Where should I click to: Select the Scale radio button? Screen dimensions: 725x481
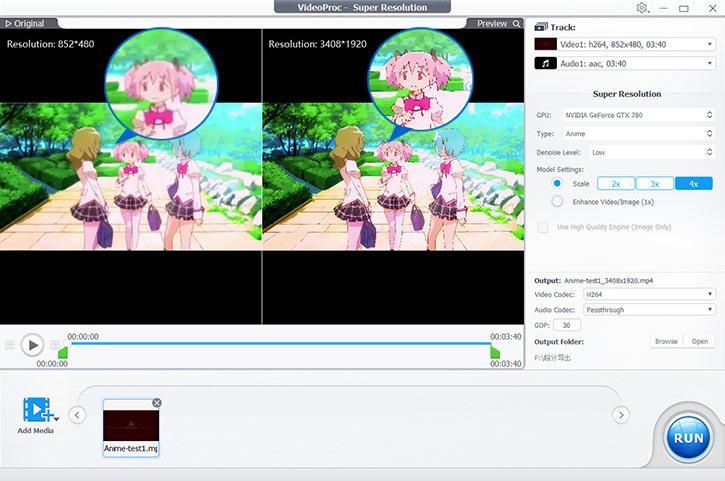point(557,184)
